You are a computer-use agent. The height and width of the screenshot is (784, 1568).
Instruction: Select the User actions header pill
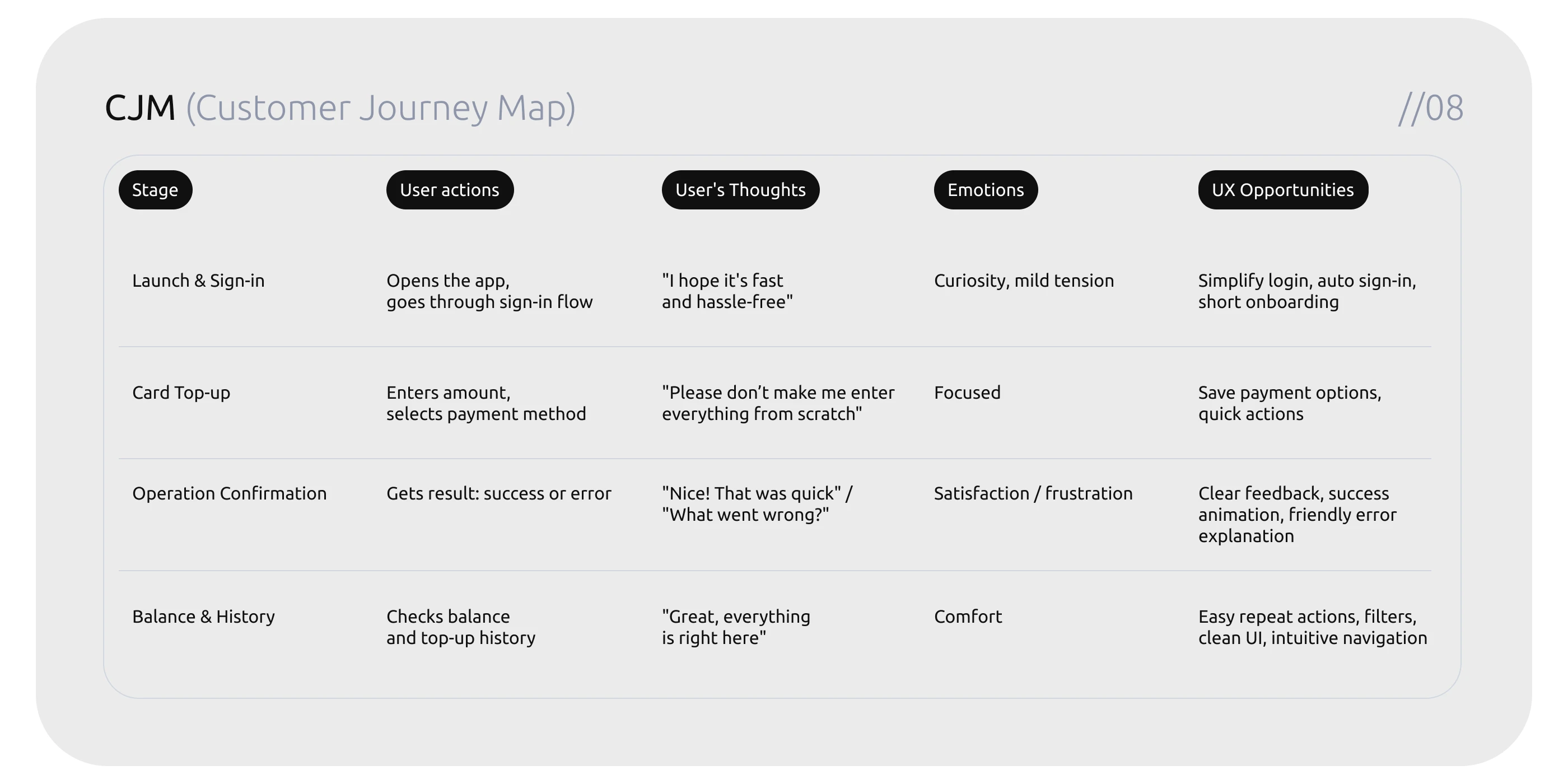click(450, 190)
